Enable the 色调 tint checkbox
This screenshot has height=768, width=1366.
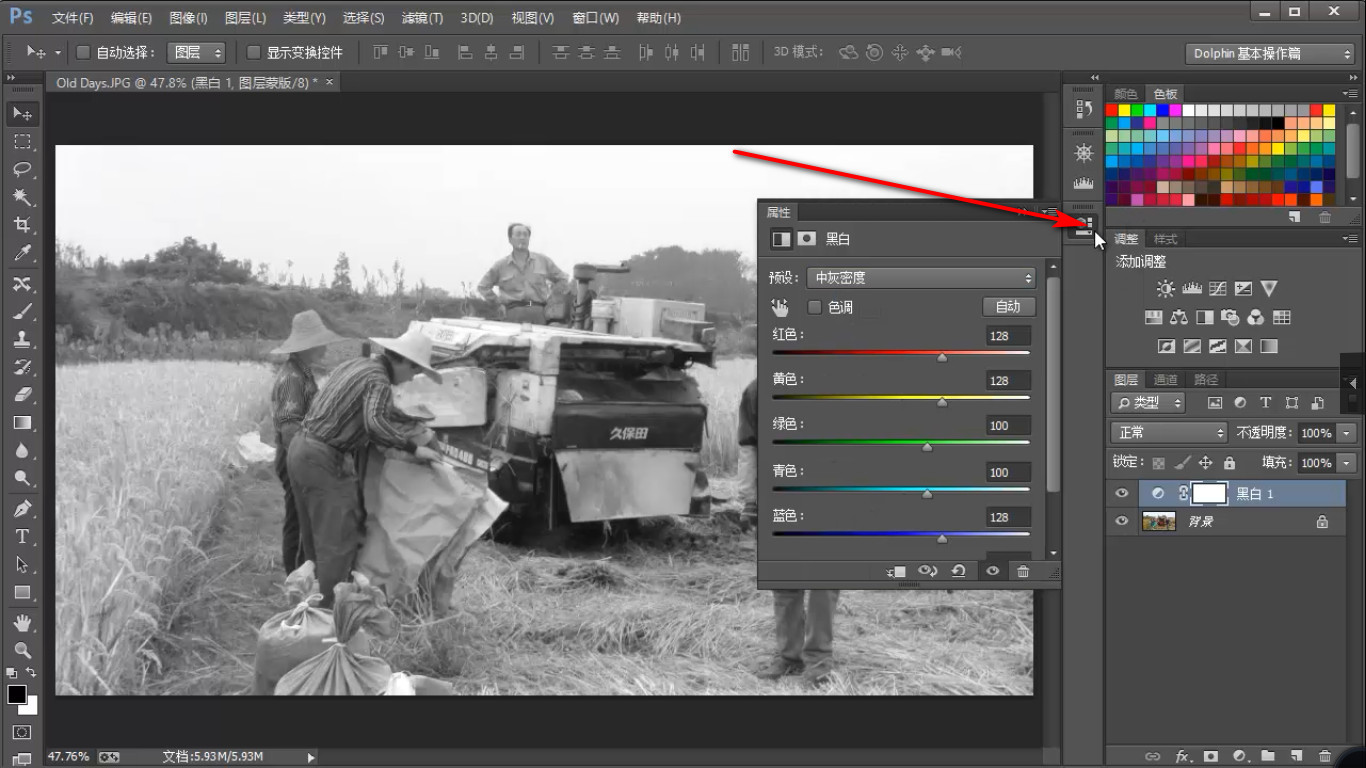(x=814, y=307)
